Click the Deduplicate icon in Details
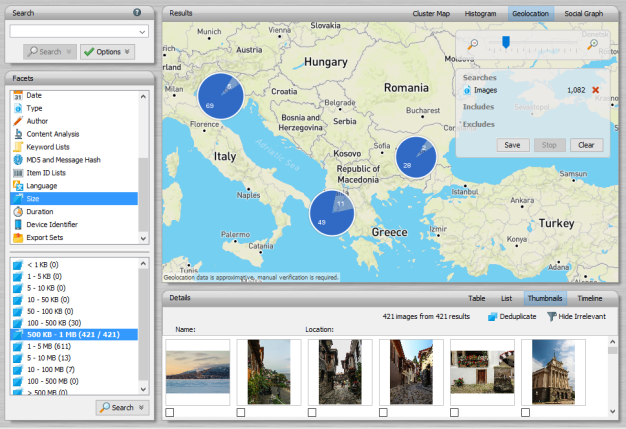Viewport: 626px width, 429px height. coord(493,316)
